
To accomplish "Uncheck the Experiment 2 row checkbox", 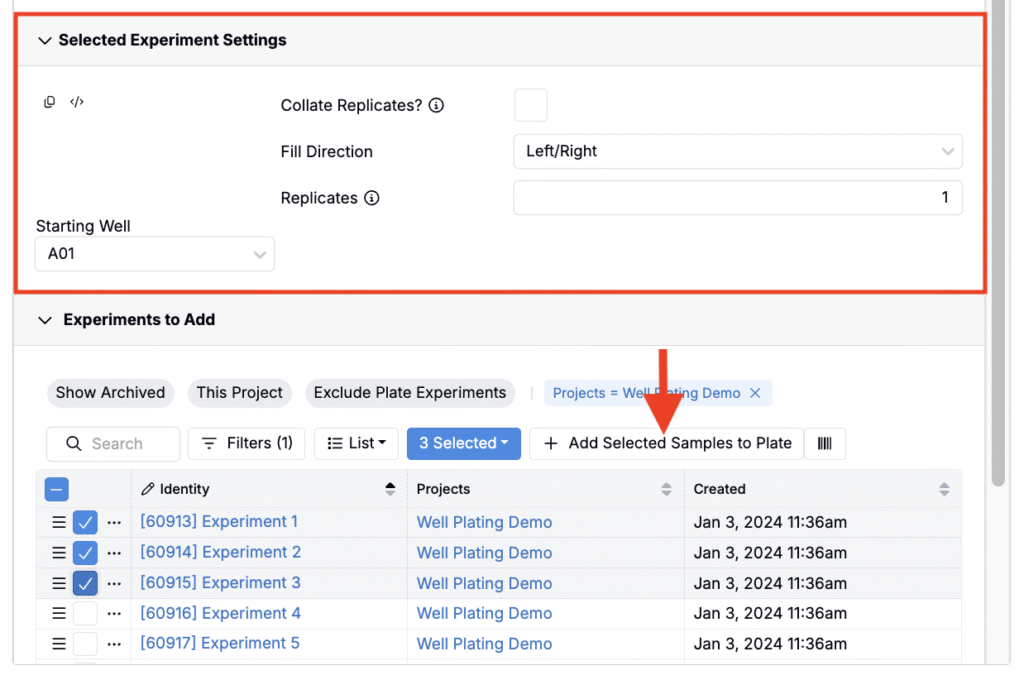I will point(85,552).
